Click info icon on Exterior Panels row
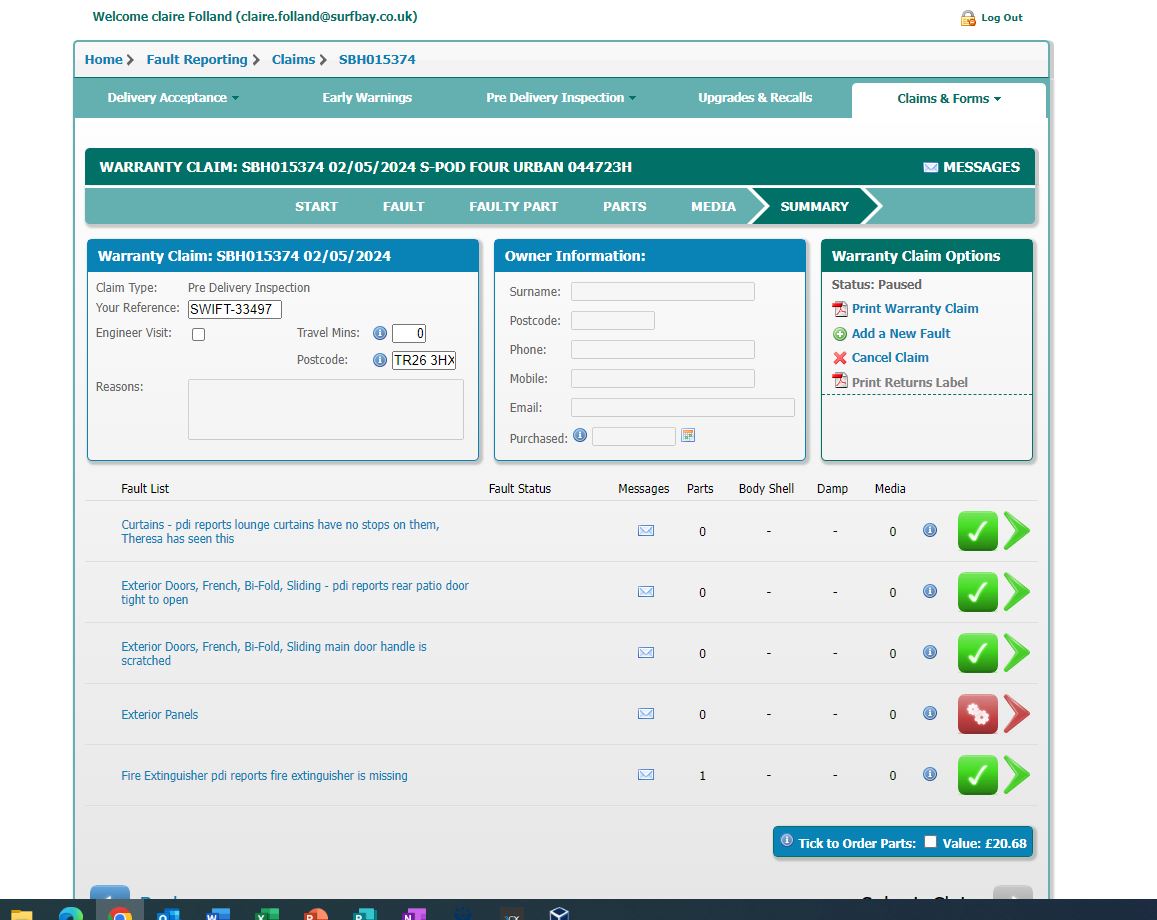The width and height of the screenshot is (1157, 920). [x=930, y=714]
